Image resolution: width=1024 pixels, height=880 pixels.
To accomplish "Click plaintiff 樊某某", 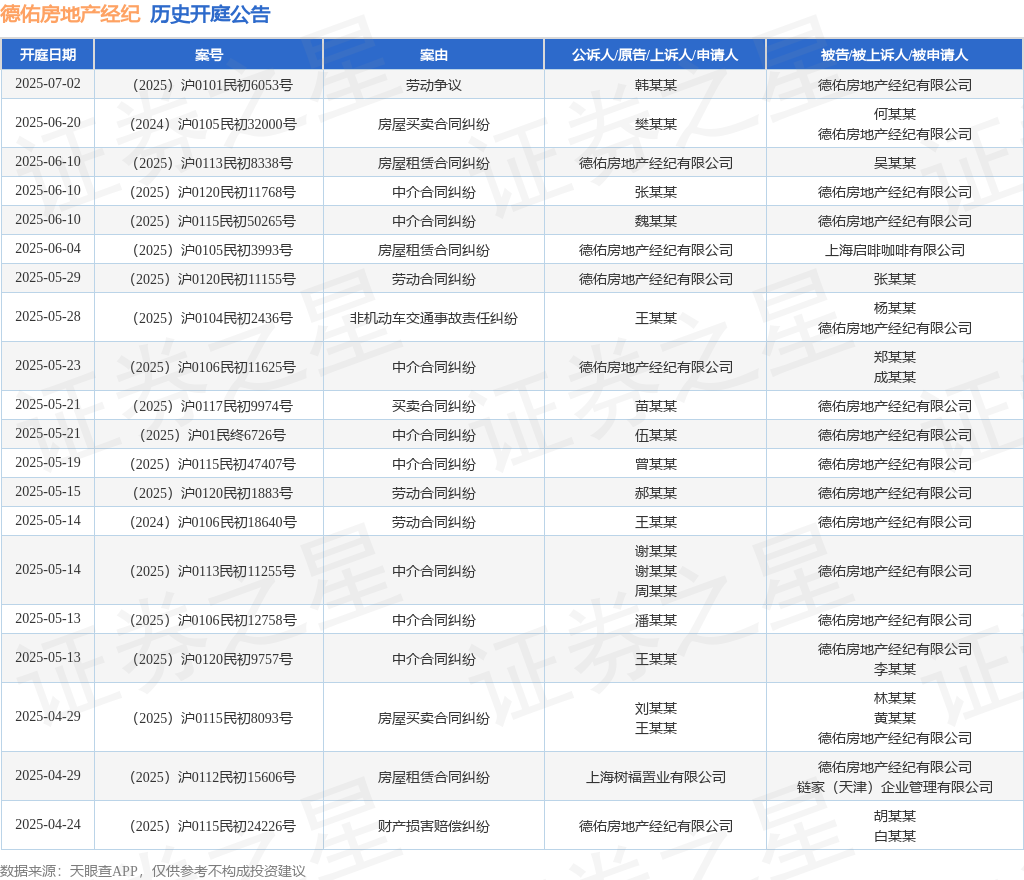I will tap(656, 125).
